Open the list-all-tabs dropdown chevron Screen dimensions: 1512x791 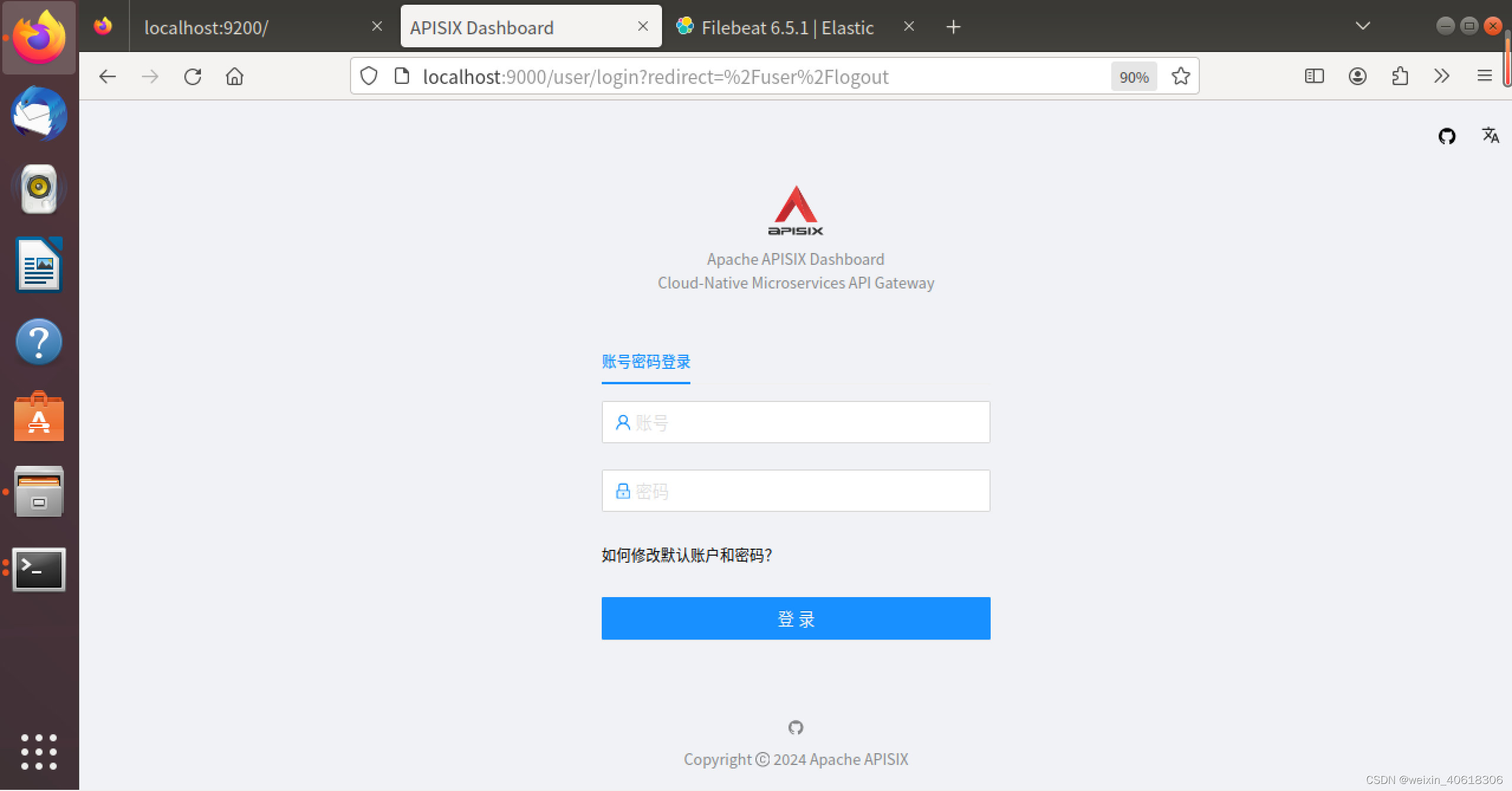coord(1361,26)
